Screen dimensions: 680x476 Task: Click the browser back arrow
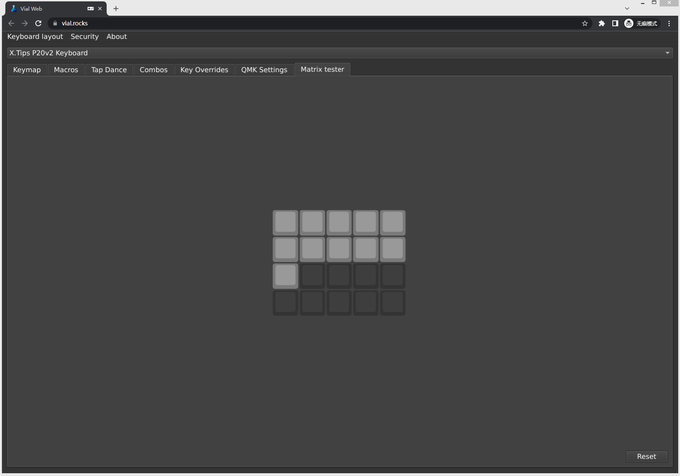pyautogui.click(x=11, y=23)
